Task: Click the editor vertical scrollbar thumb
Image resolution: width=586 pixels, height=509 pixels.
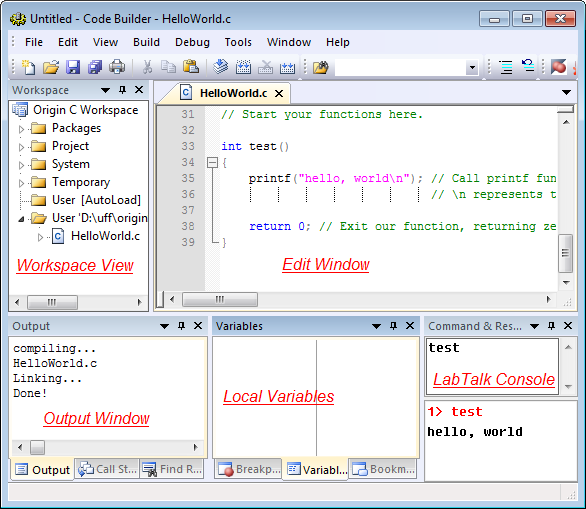Action: [565, 253]
